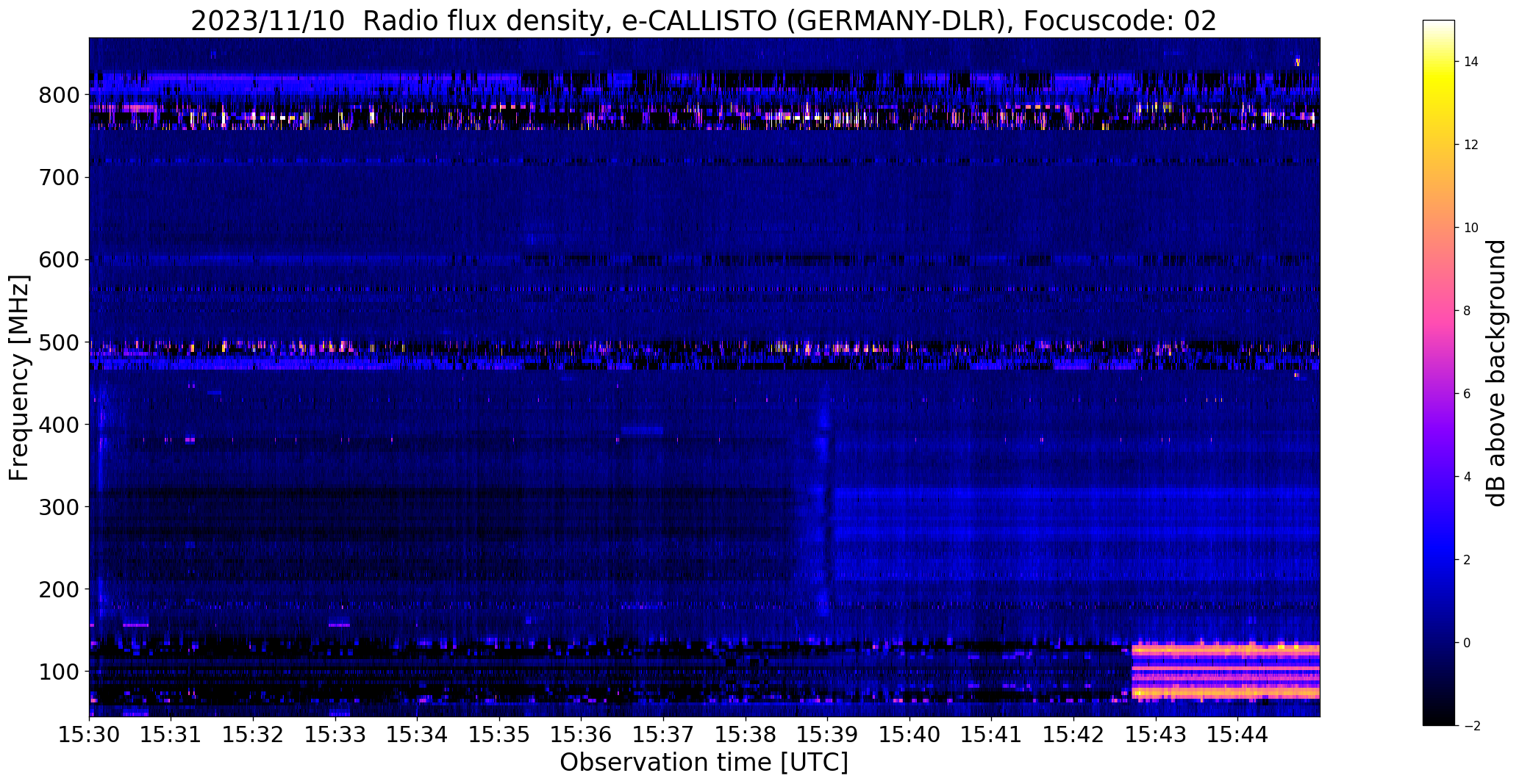Image resolution: width=1519 pixels, height=784 pixels.
Task: Click the colorbar label "dB above background"
Action: click(1496, 373)
